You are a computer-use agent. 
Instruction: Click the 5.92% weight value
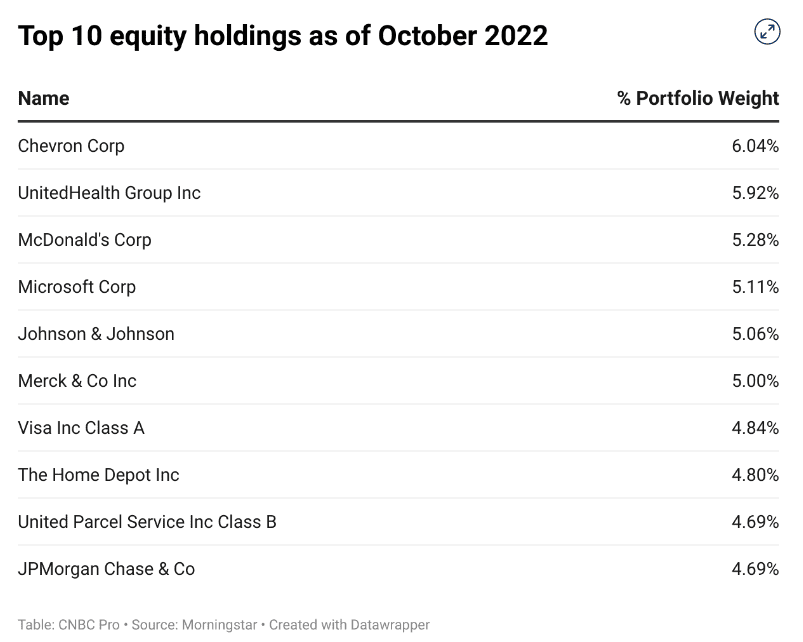[755, 193]
